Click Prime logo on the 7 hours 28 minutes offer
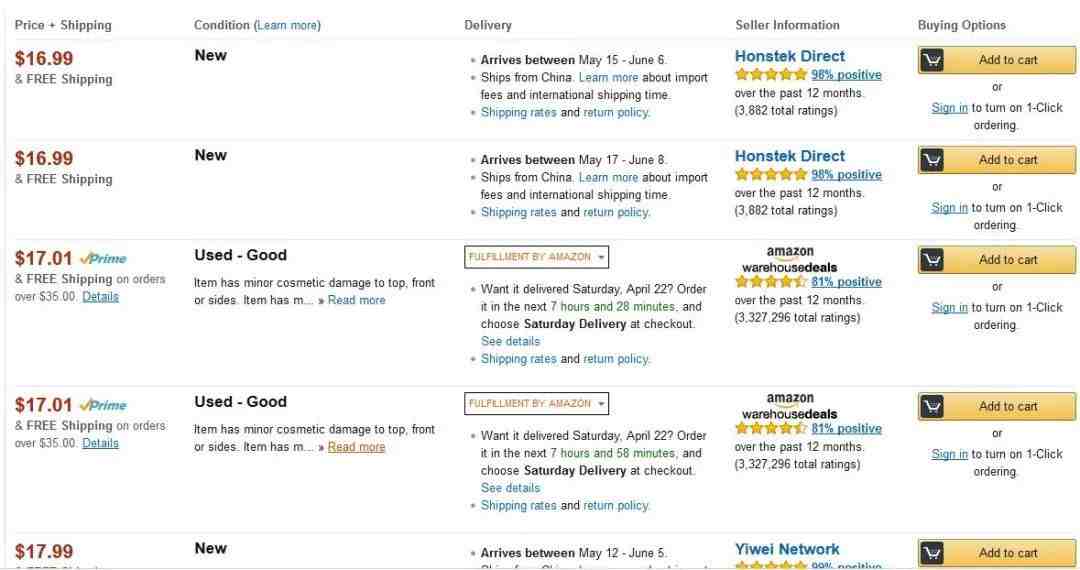This screenshot has width=1080, height=570. tap(103, 258)
